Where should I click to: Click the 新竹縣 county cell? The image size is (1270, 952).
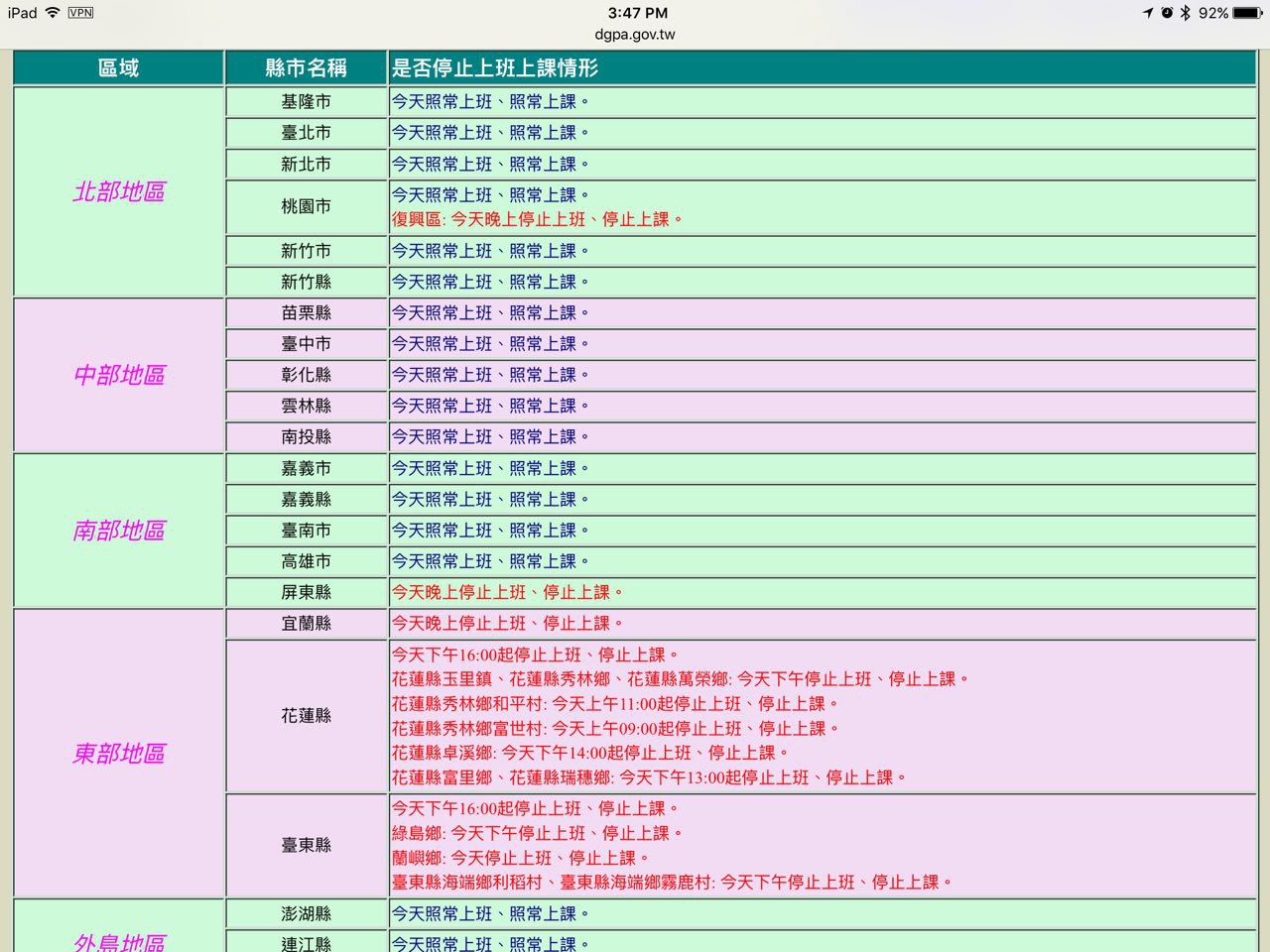click(306, 283)
